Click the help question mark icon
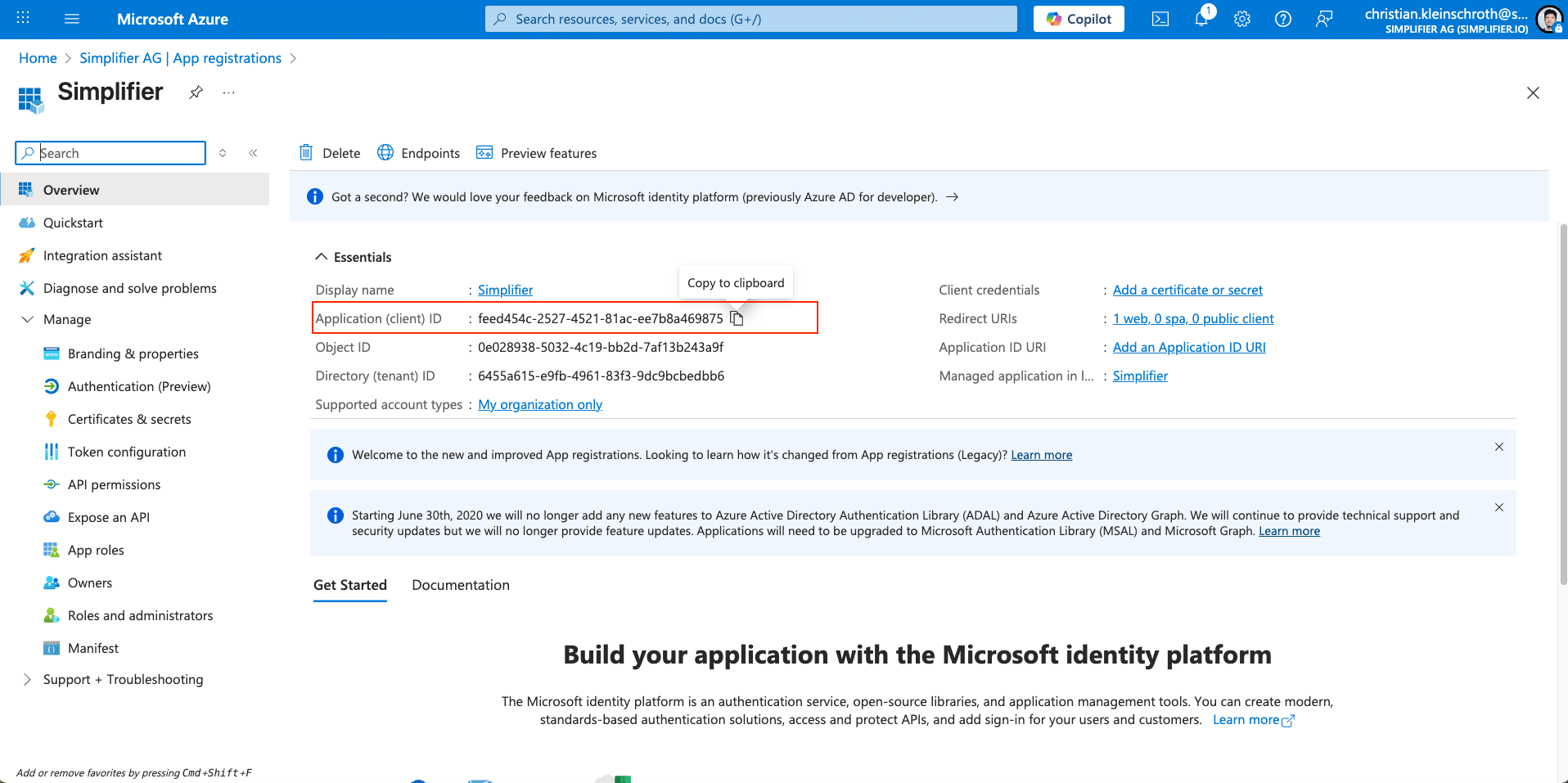Screen dimensions: 1568x783 (1282, 19)
